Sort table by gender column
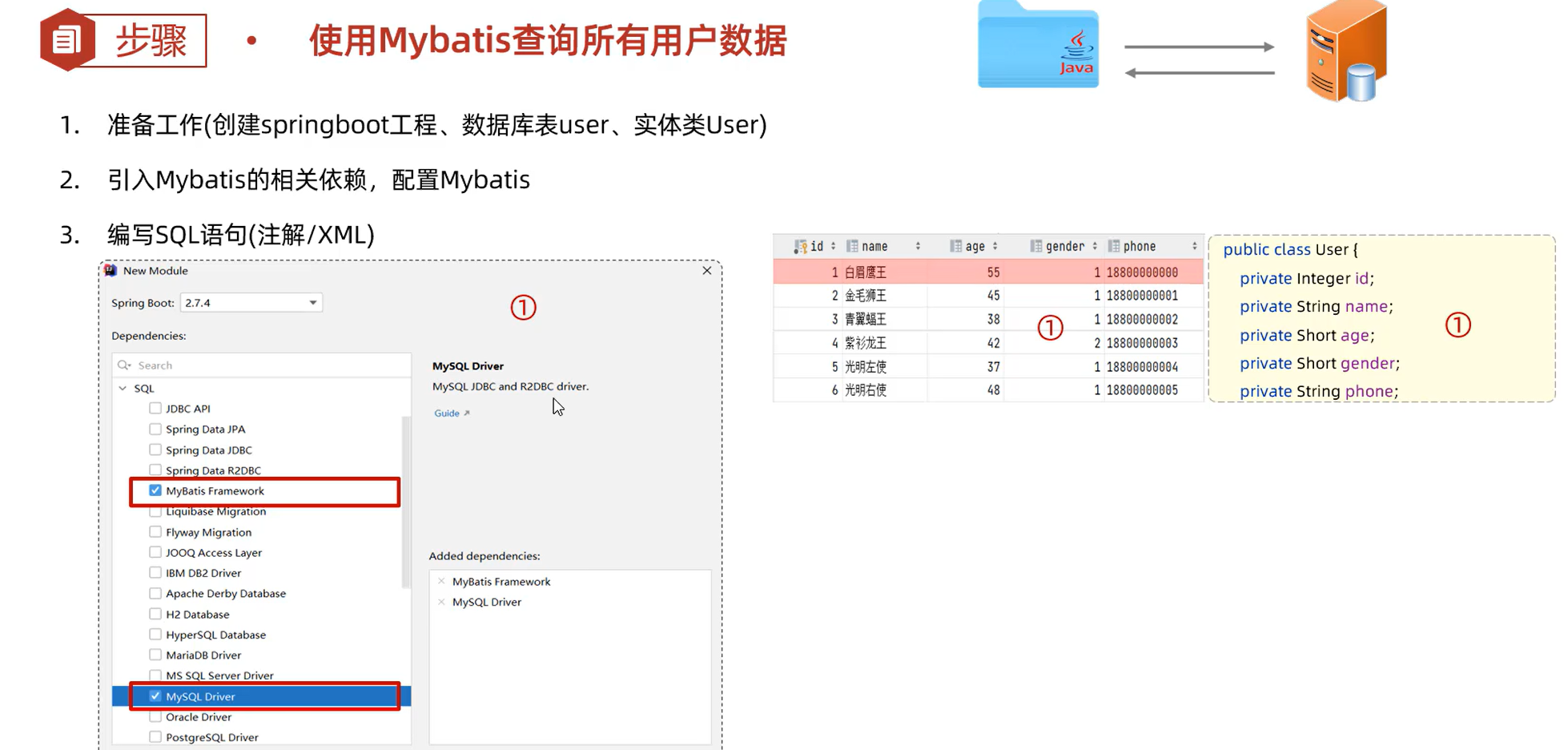The width and height of the screenshot is (1568, 750). [1095, 247]
